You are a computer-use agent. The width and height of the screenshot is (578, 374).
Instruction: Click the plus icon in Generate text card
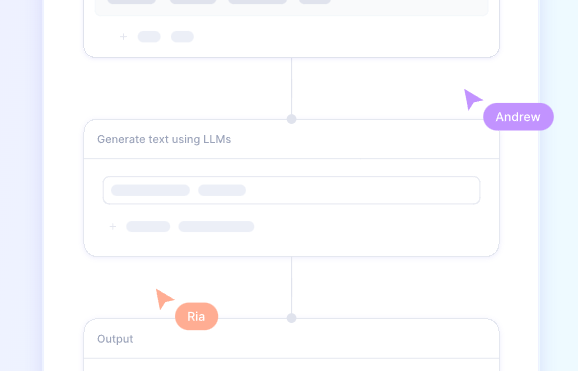tap(113, 226)
